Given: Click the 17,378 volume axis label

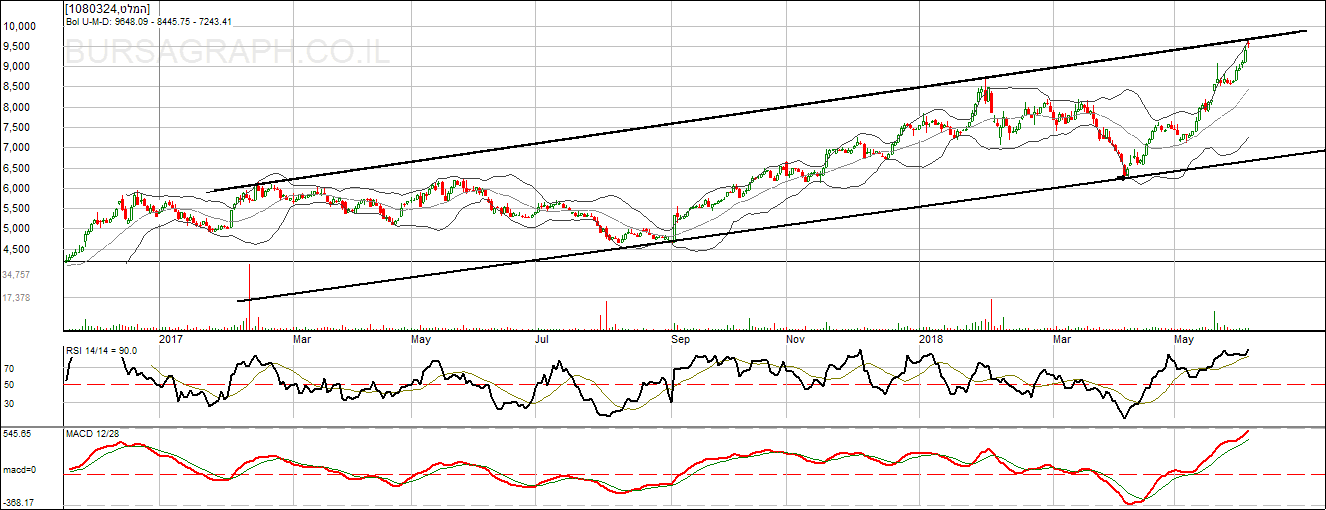Looking at the screenshot, I should point(18,298).
